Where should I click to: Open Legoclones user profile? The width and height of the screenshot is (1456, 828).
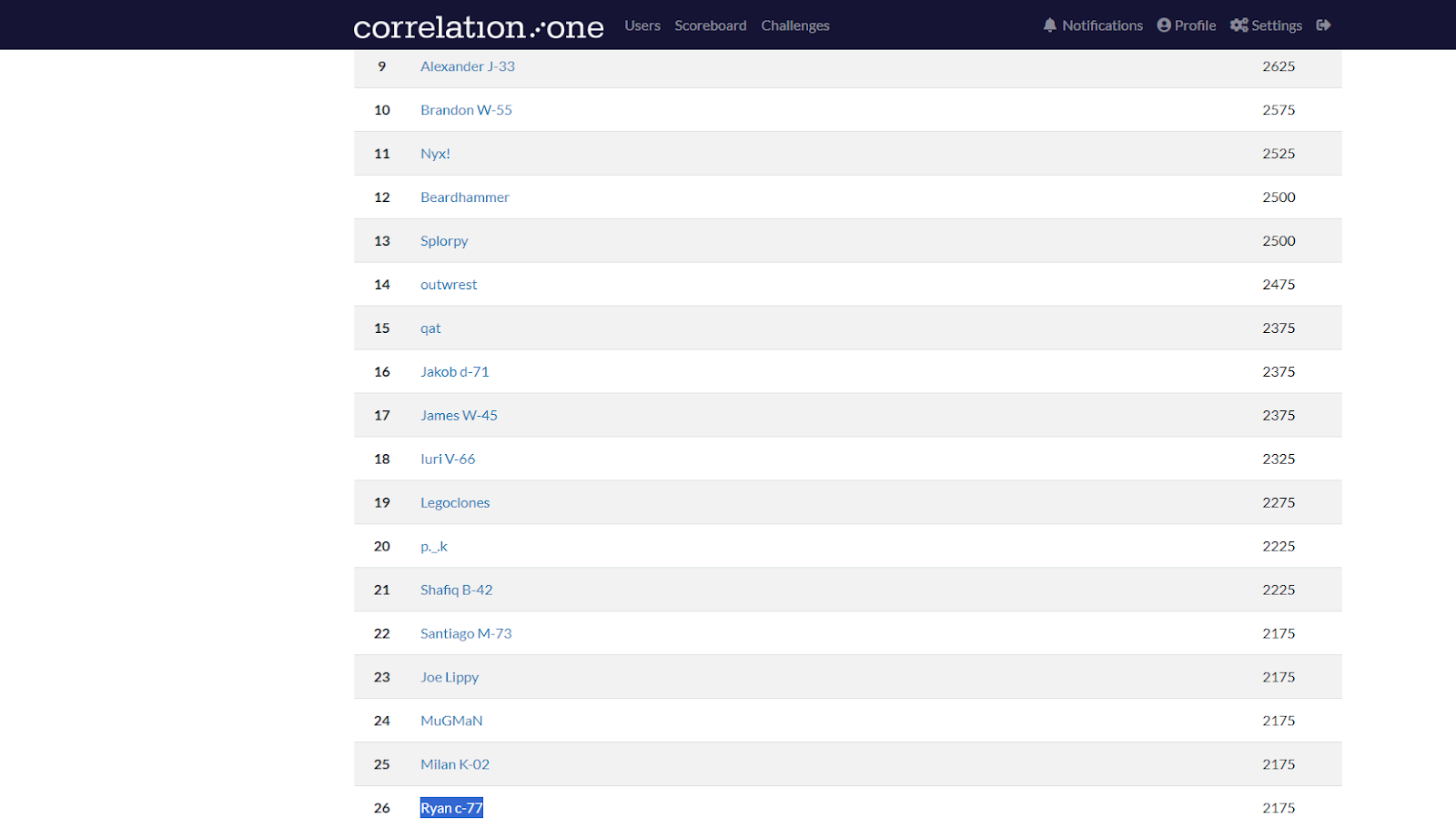[x=455, y=503]
